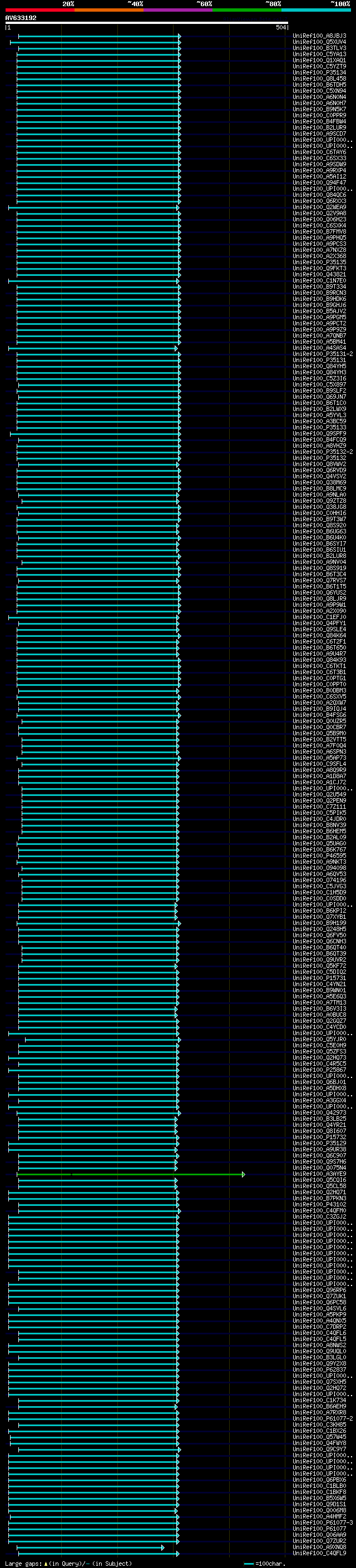Select the UniRef100_Q8L458 label
Screen dimensions: 356x1568
coord(319,78)
